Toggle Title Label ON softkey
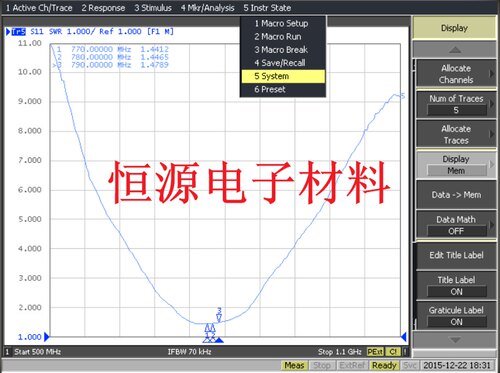Screen dimensions: 500x373 455,286
